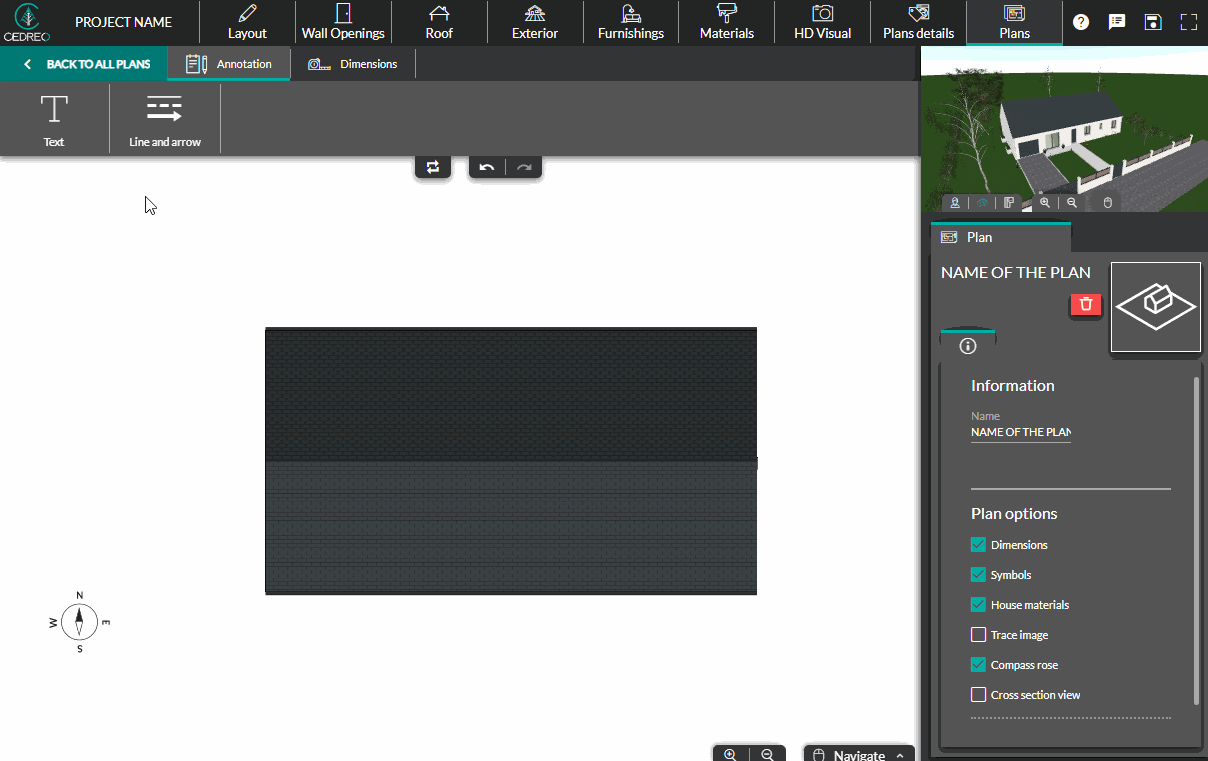Enable the Trace image option
The width and height of the screenshot is (1208, 761).
click(978, 634)
